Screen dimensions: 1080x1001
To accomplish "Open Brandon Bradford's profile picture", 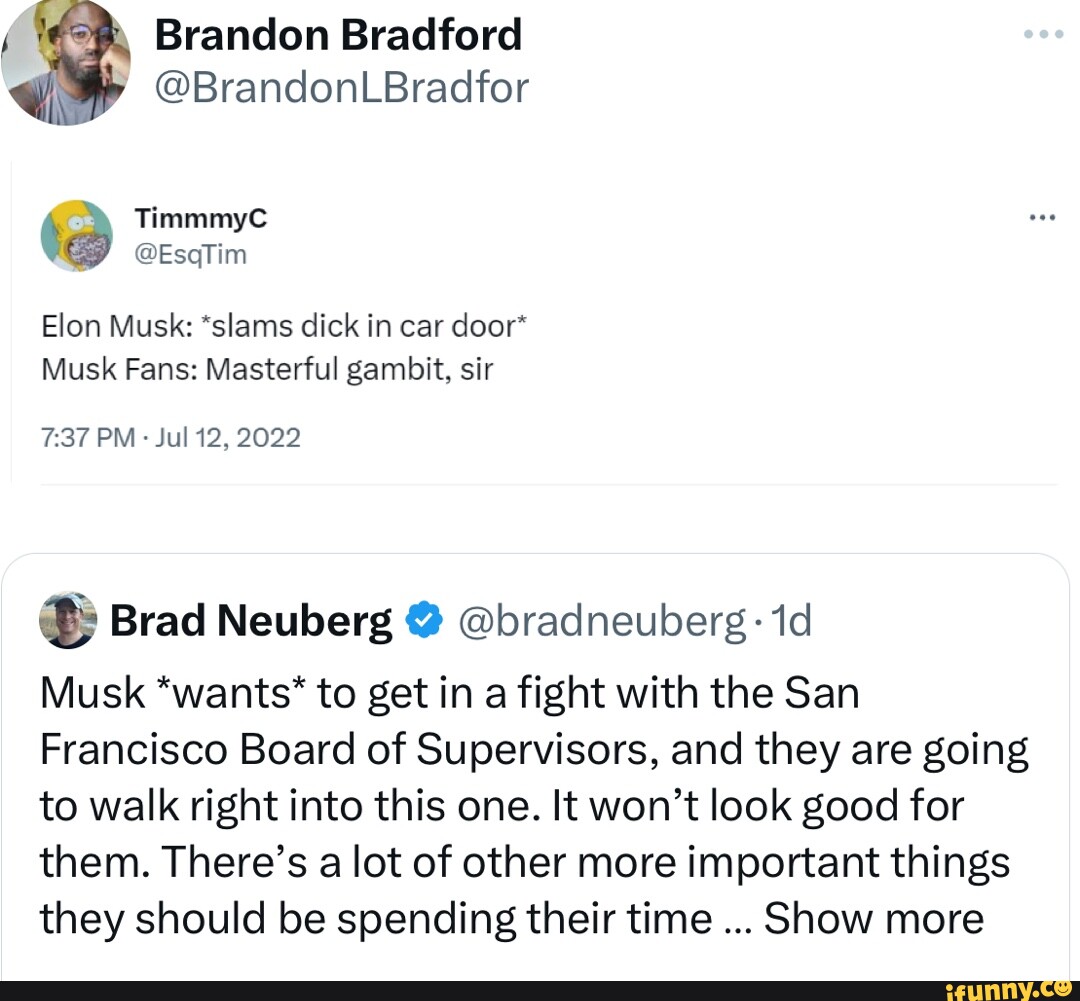I will [66, 62].
